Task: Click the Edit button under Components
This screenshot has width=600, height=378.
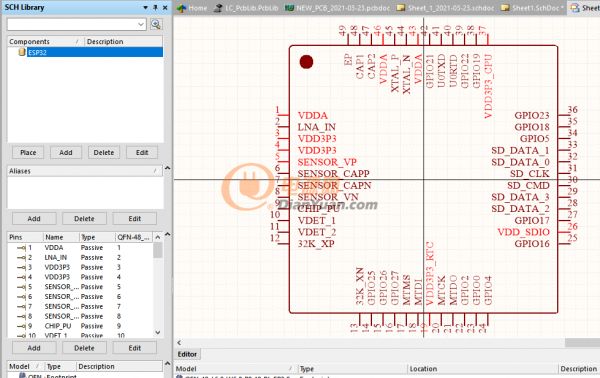Action: coord(142,152)
